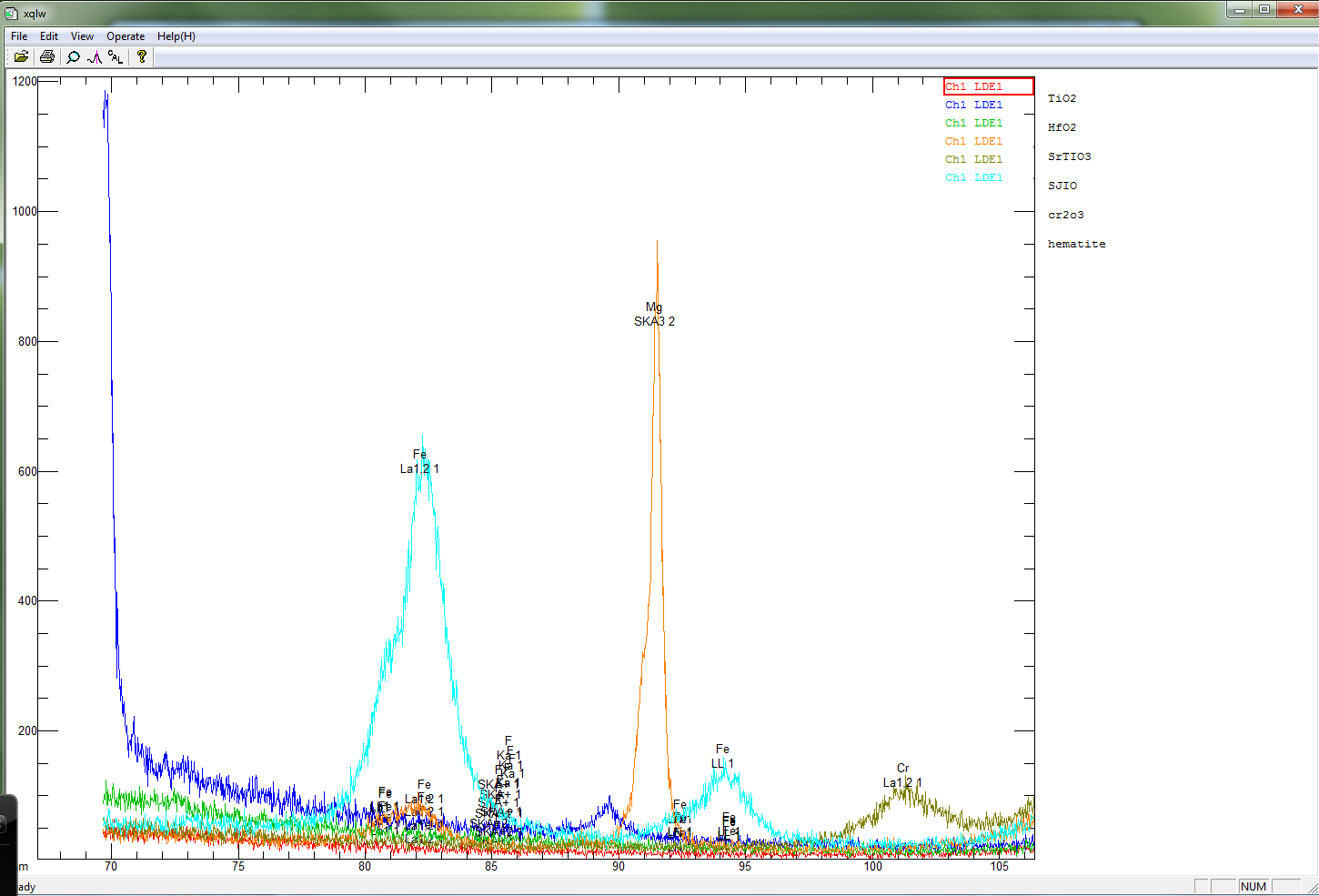Image resolution: width=1319 pixels, height=896 pixels.
Task: Open the Edit menu
Action: coord(49,36)
